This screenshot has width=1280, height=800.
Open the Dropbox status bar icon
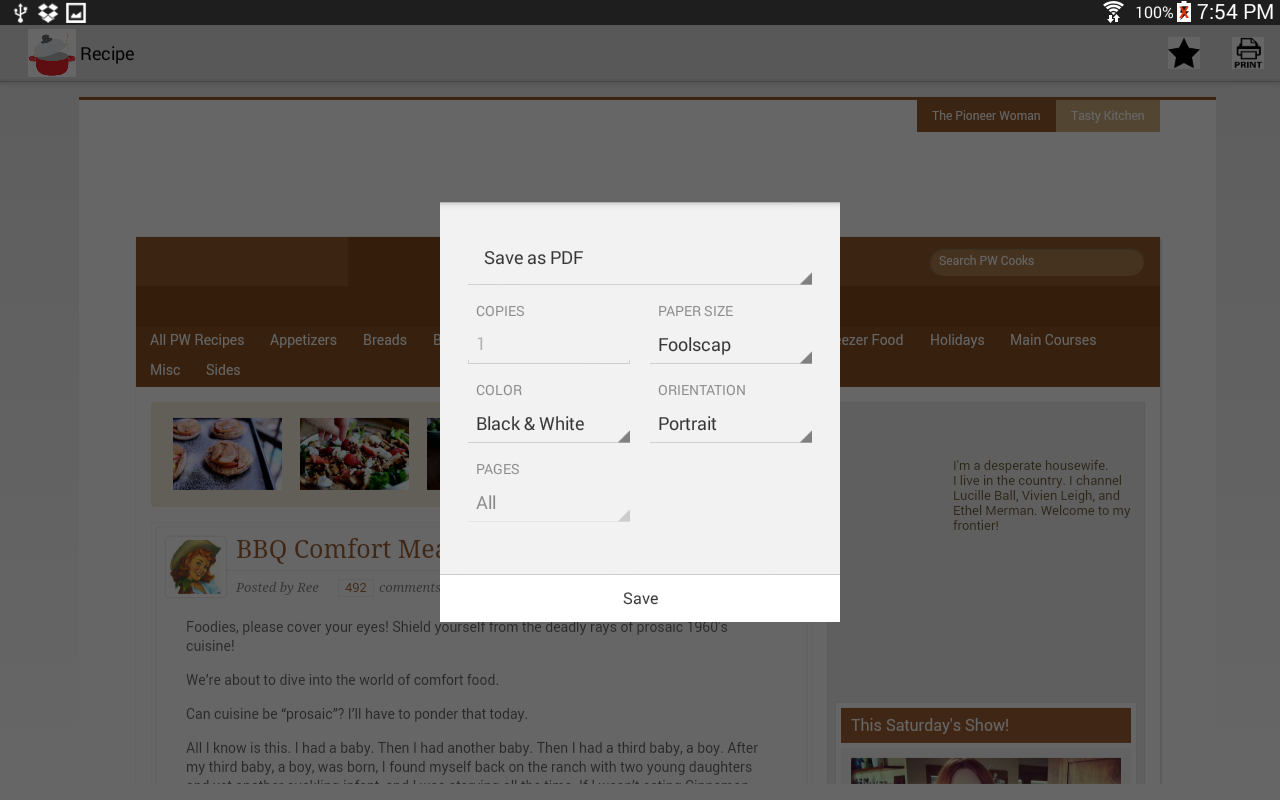pos(47,12)
